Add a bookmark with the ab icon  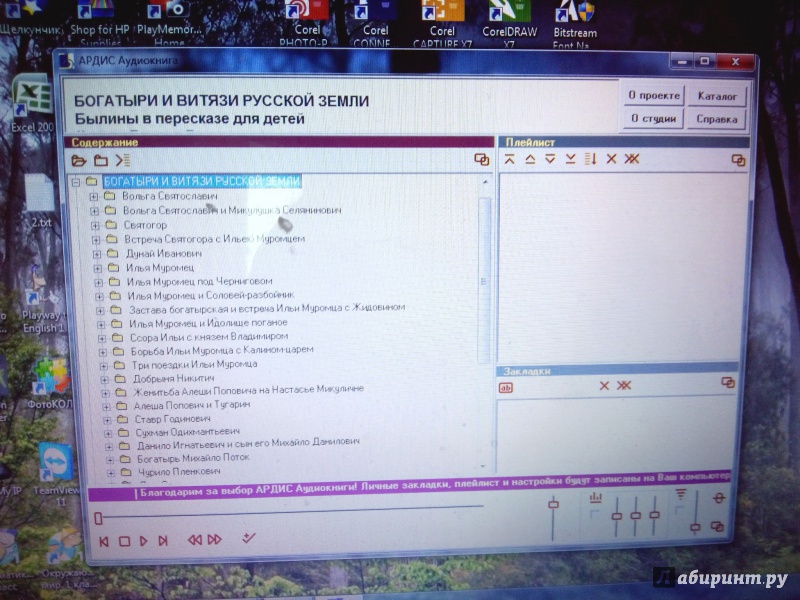[x=506, y=388]
